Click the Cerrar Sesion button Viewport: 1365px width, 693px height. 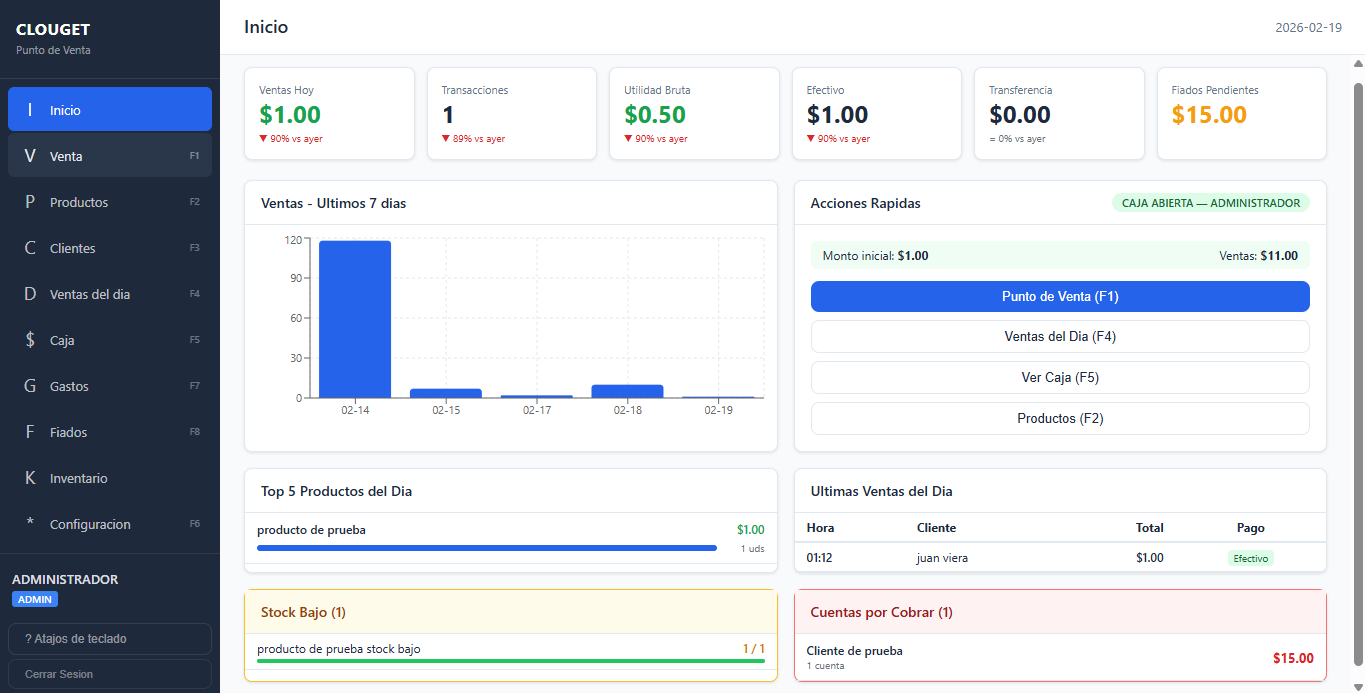pyautogui.click(x=110, y=674)
